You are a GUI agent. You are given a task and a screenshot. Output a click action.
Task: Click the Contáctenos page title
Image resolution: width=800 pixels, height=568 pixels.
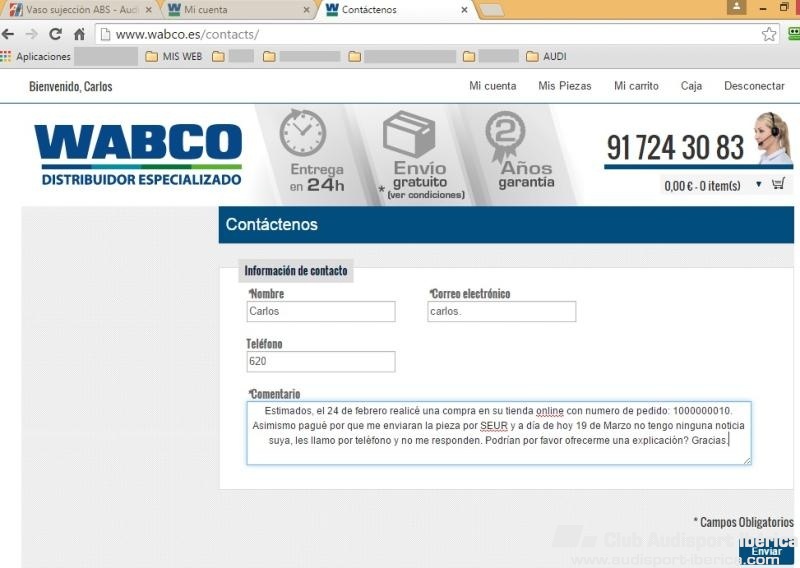(x=271, y=225)
